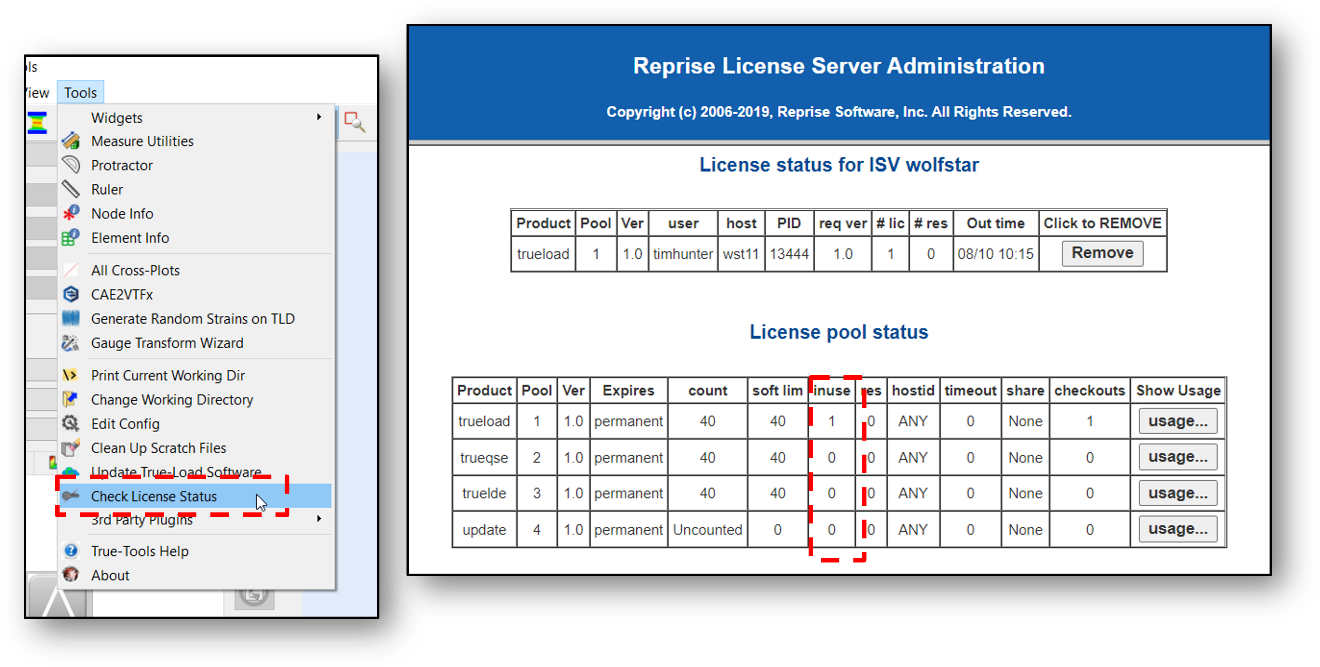Click the Check License Status key icon

(x=71, y=496)
